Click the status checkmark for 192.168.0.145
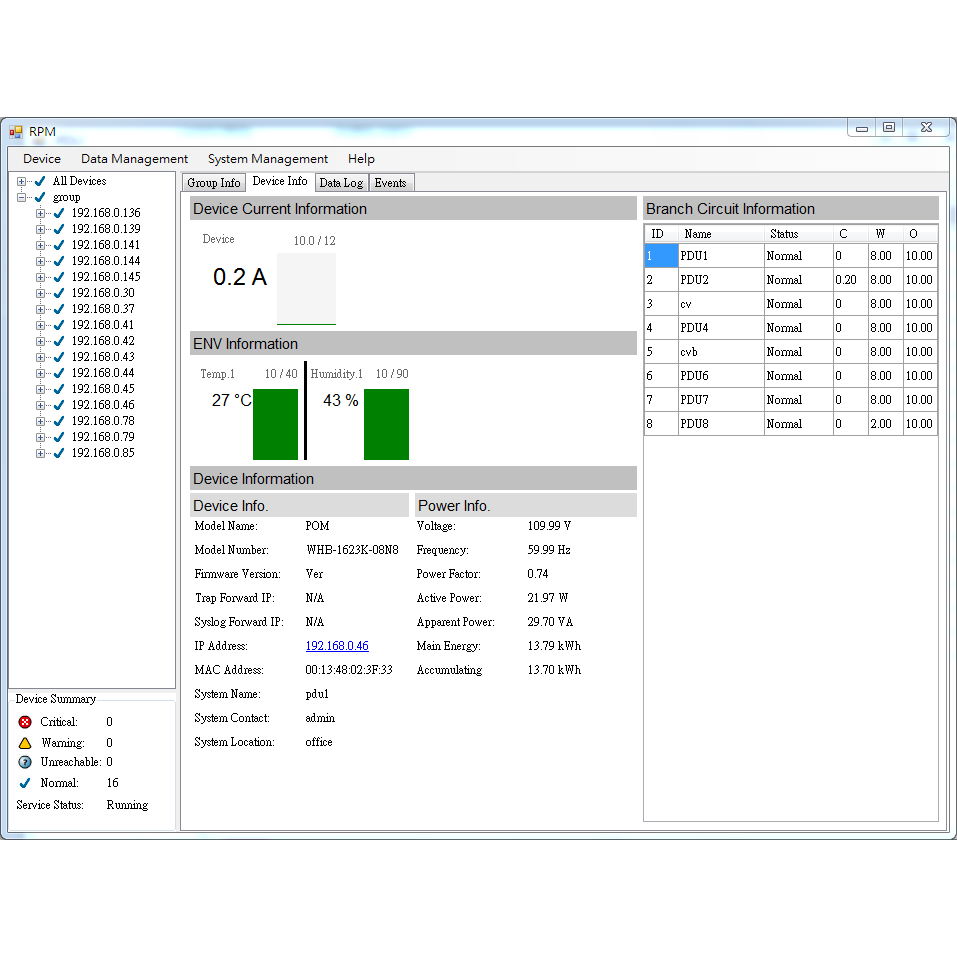 pos(59,277)
